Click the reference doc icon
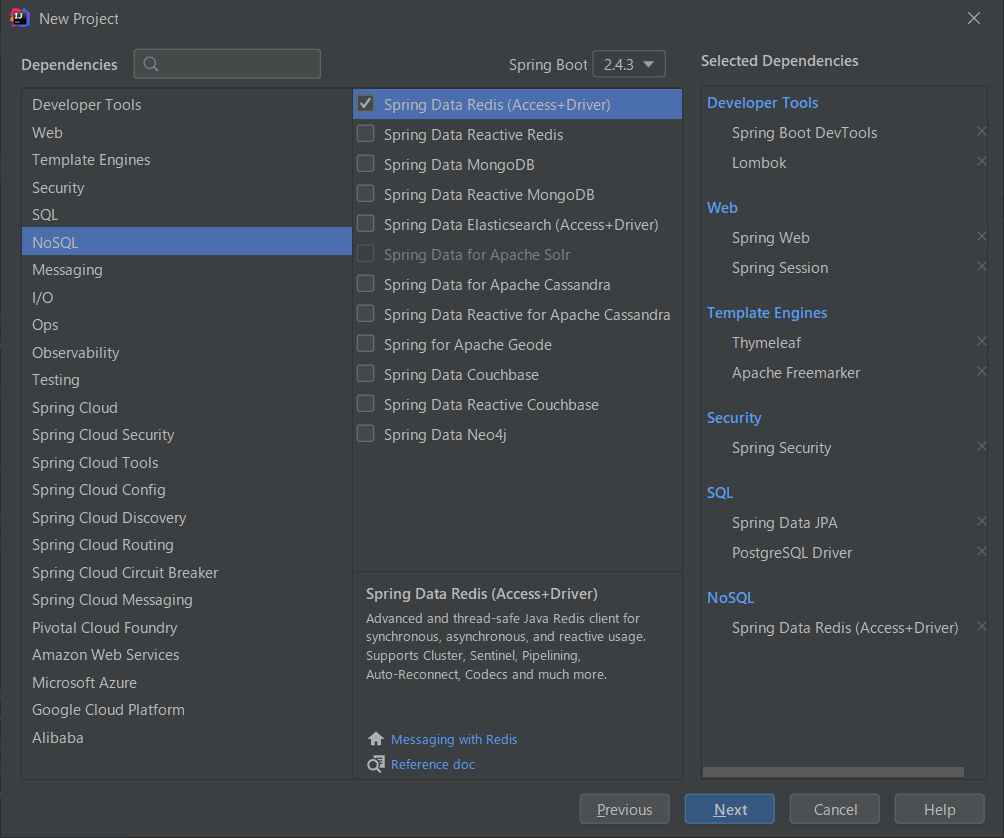 376,764
